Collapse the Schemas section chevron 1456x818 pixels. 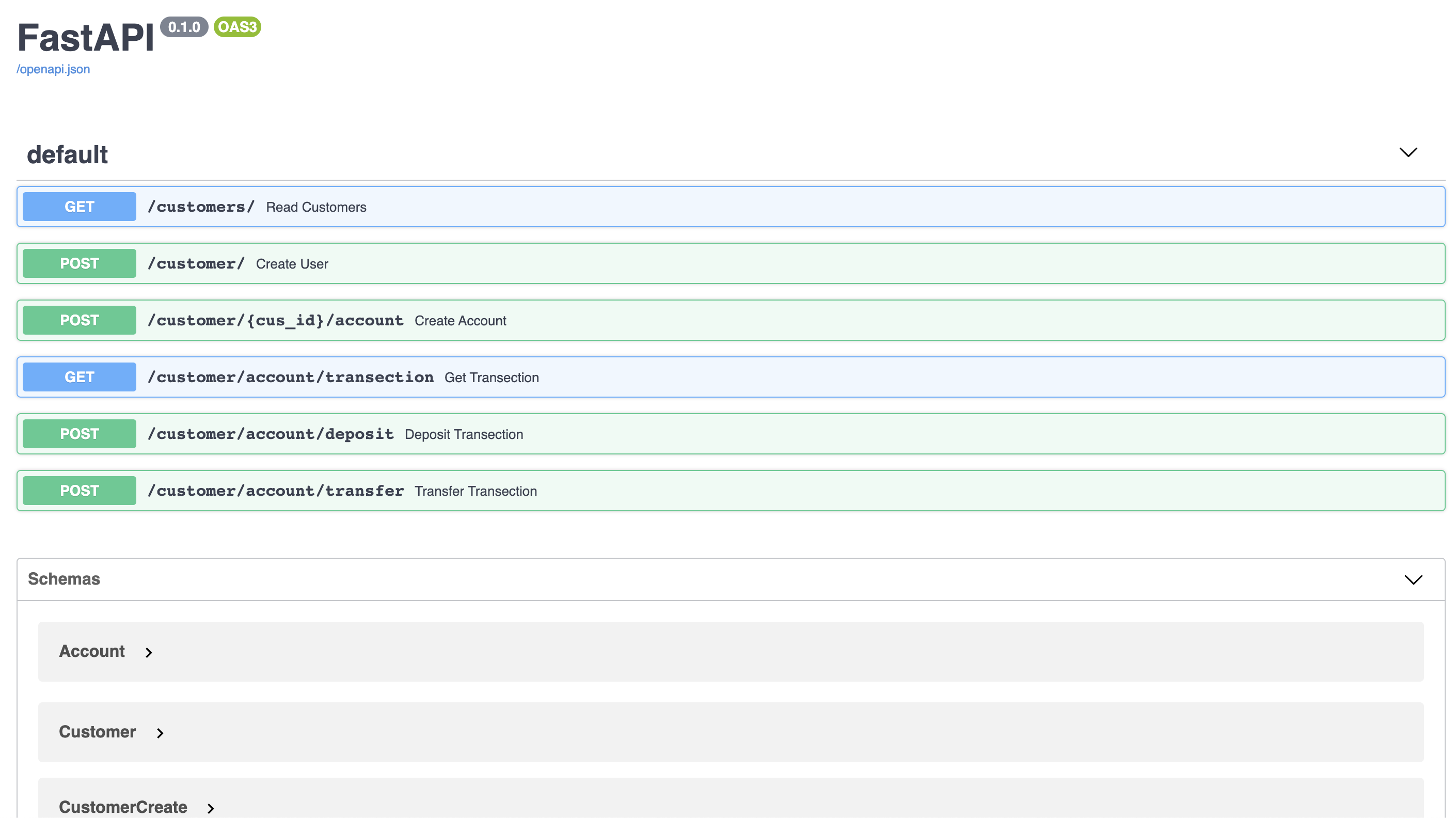click(1413, 579)
